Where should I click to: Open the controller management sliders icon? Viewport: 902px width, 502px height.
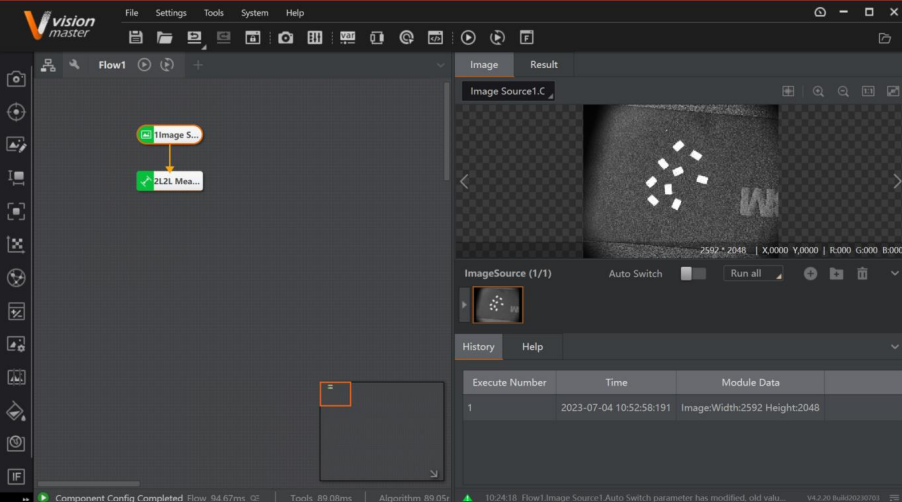click(x=315, y=37)
